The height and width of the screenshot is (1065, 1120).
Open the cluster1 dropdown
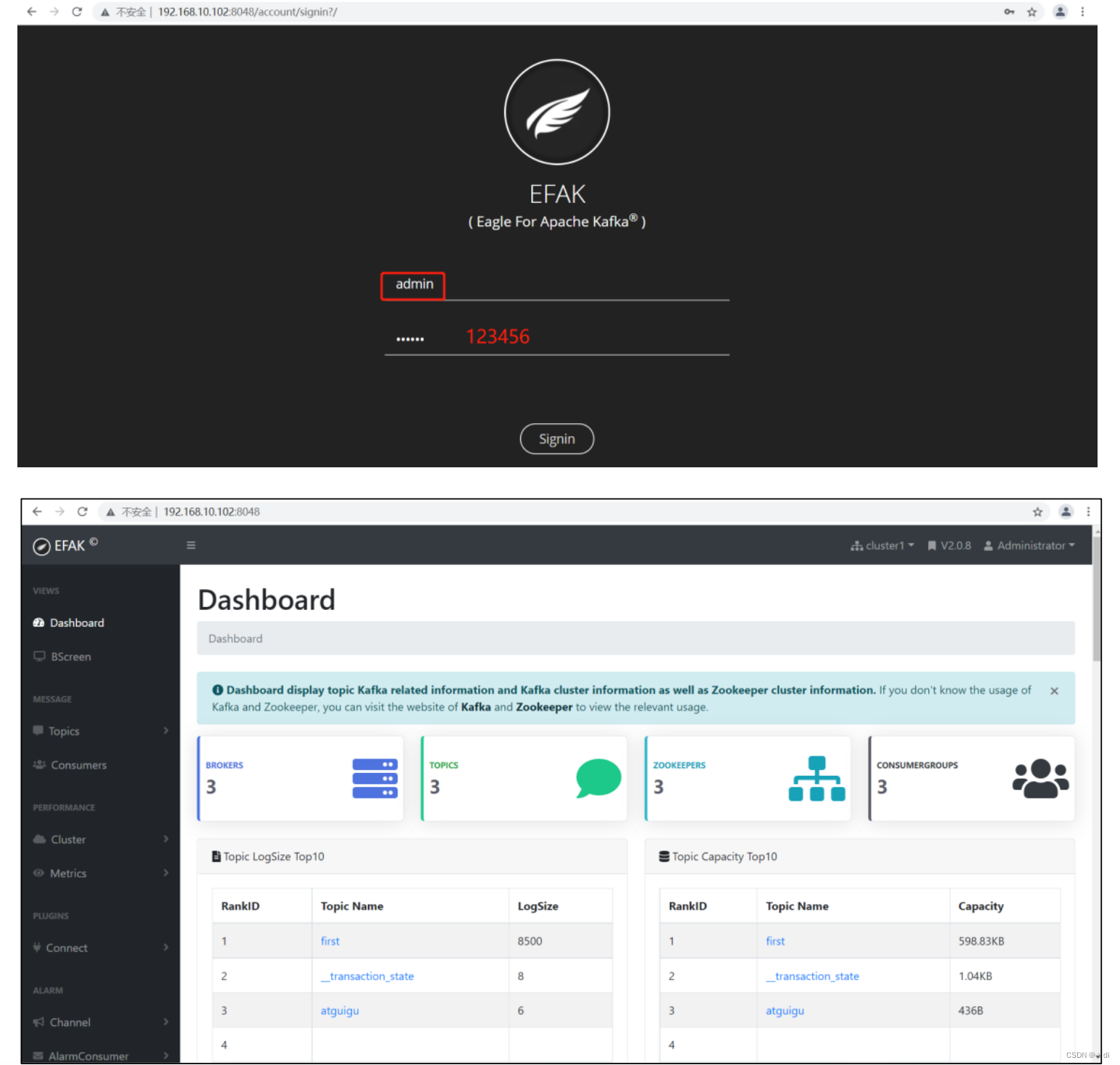coord(882,546)
